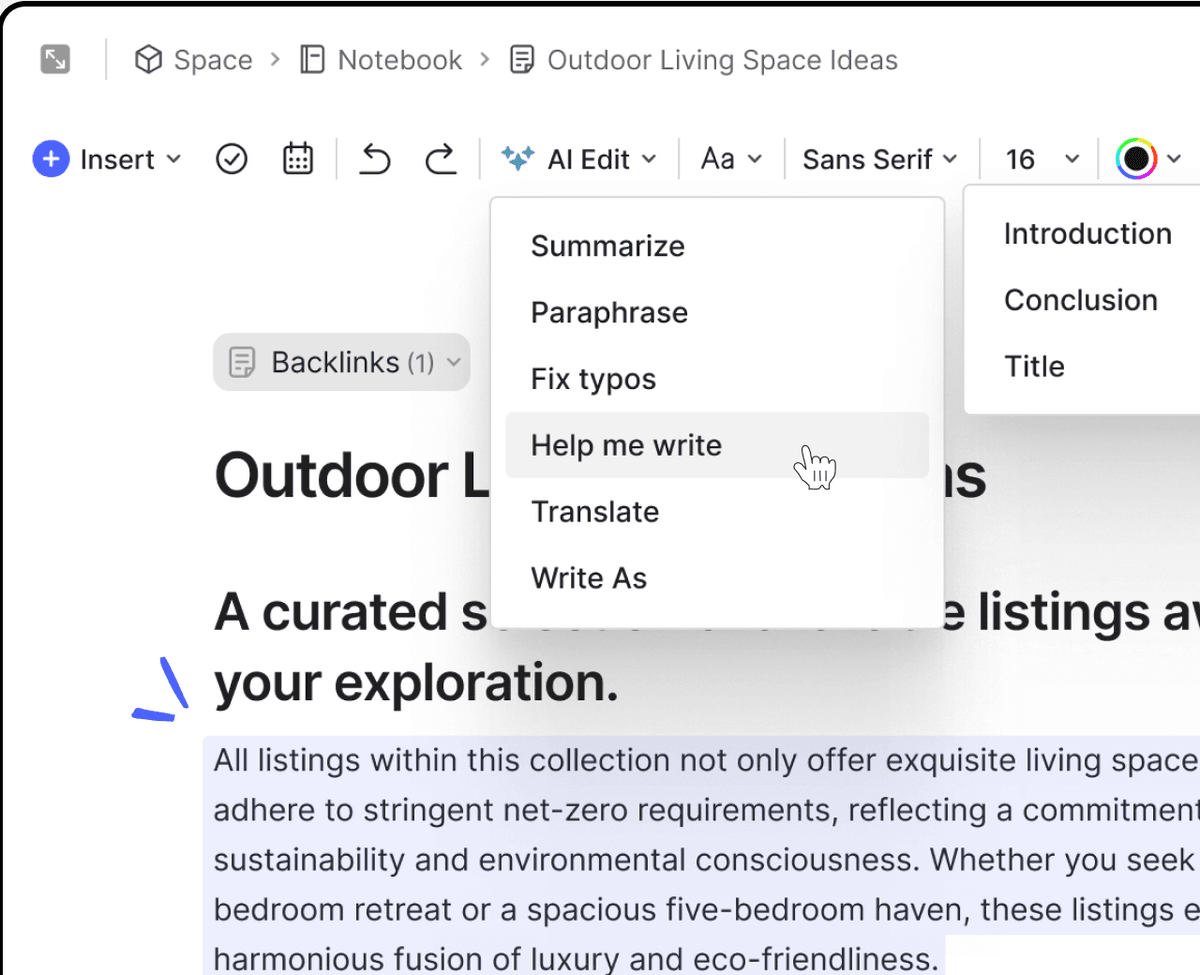
Task: Click the document icon before Outdoor Living Space Ideas
Action: tap(521, 60)
